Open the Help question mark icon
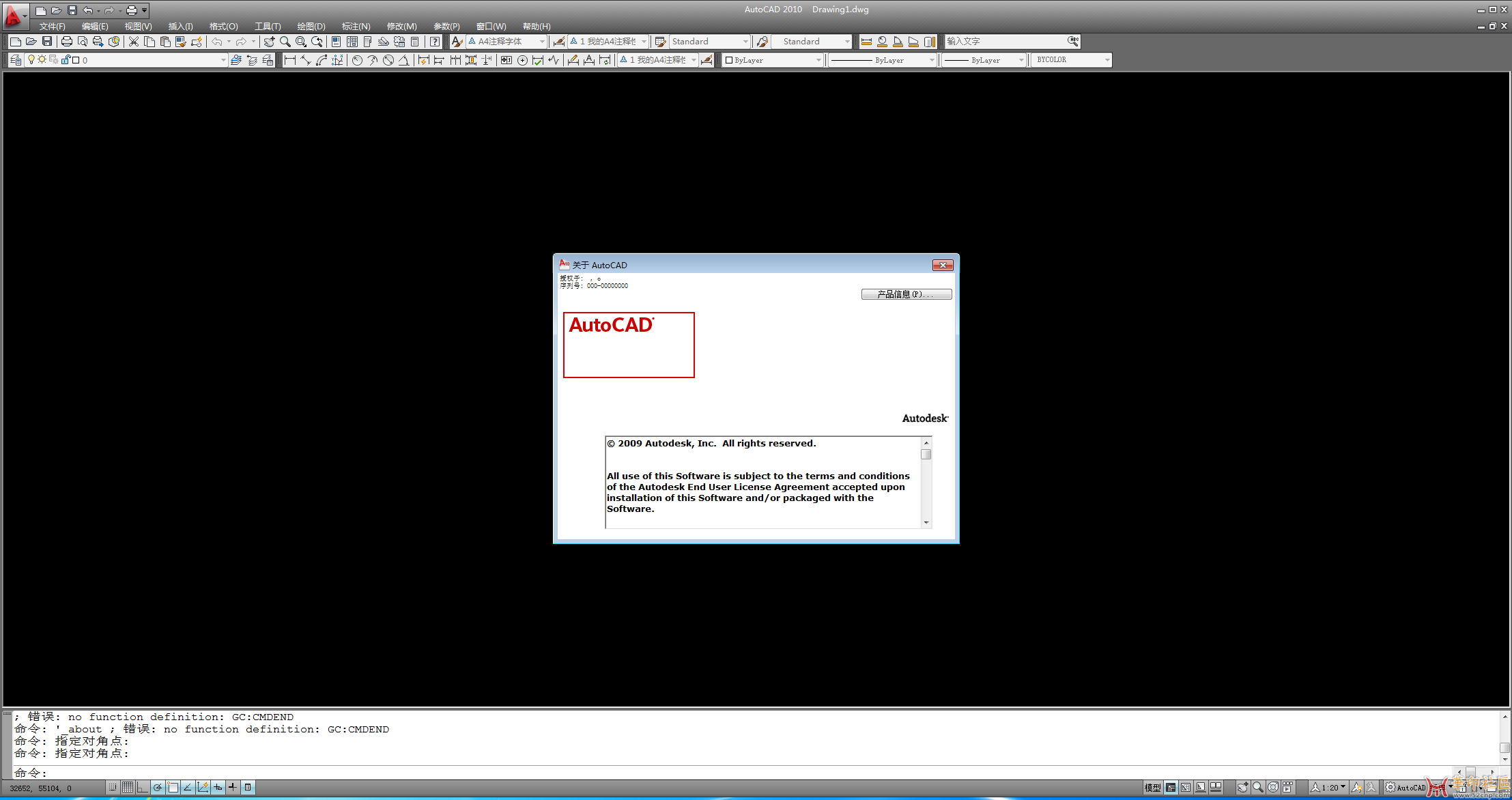 [435, 42]
